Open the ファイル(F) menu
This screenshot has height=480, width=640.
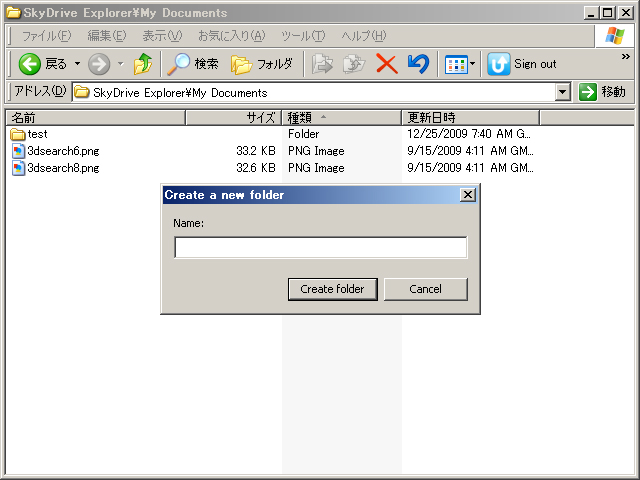pos(46,36)
